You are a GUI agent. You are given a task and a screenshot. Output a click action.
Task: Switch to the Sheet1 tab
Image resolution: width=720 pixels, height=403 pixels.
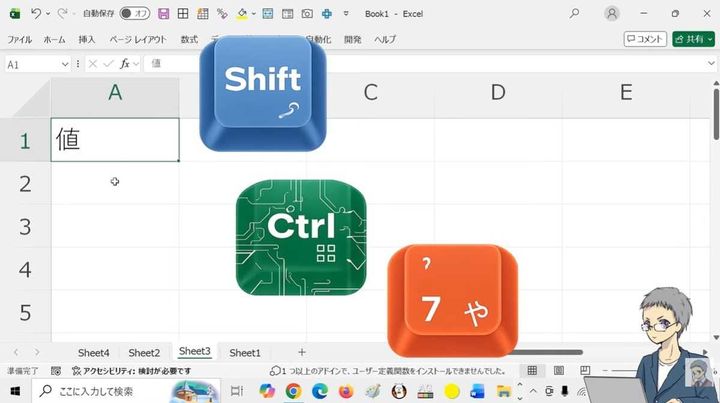point(245,353)
